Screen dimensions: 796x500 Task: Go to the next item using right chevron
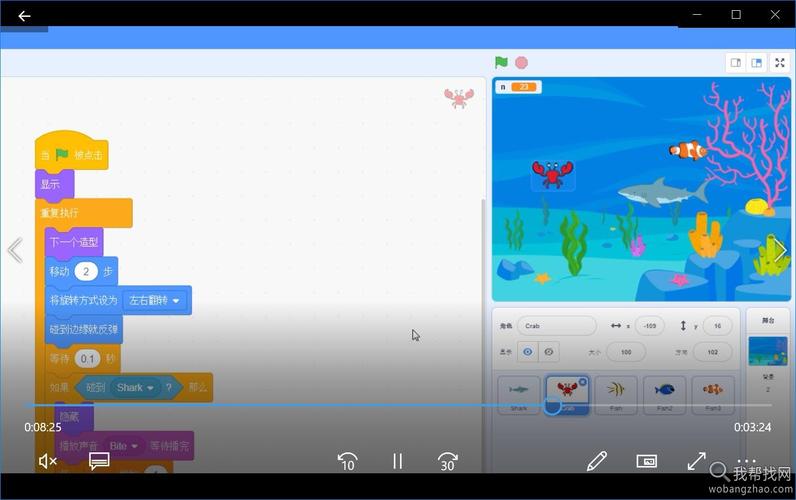pos(780,250)
